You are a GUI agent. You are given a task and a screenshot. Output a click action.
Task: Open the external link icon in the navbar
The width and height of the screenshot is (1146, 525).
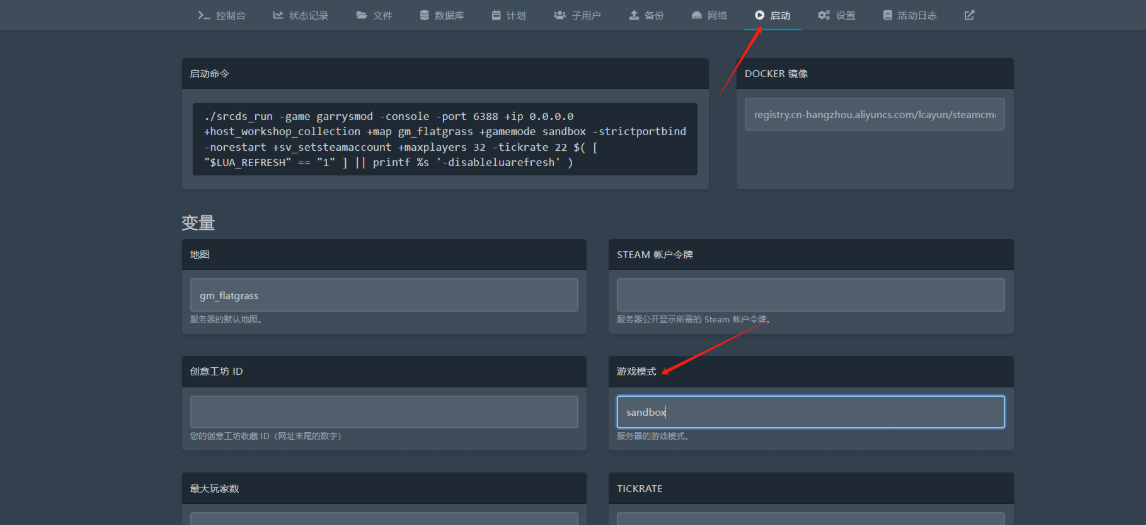coord(969,15)
